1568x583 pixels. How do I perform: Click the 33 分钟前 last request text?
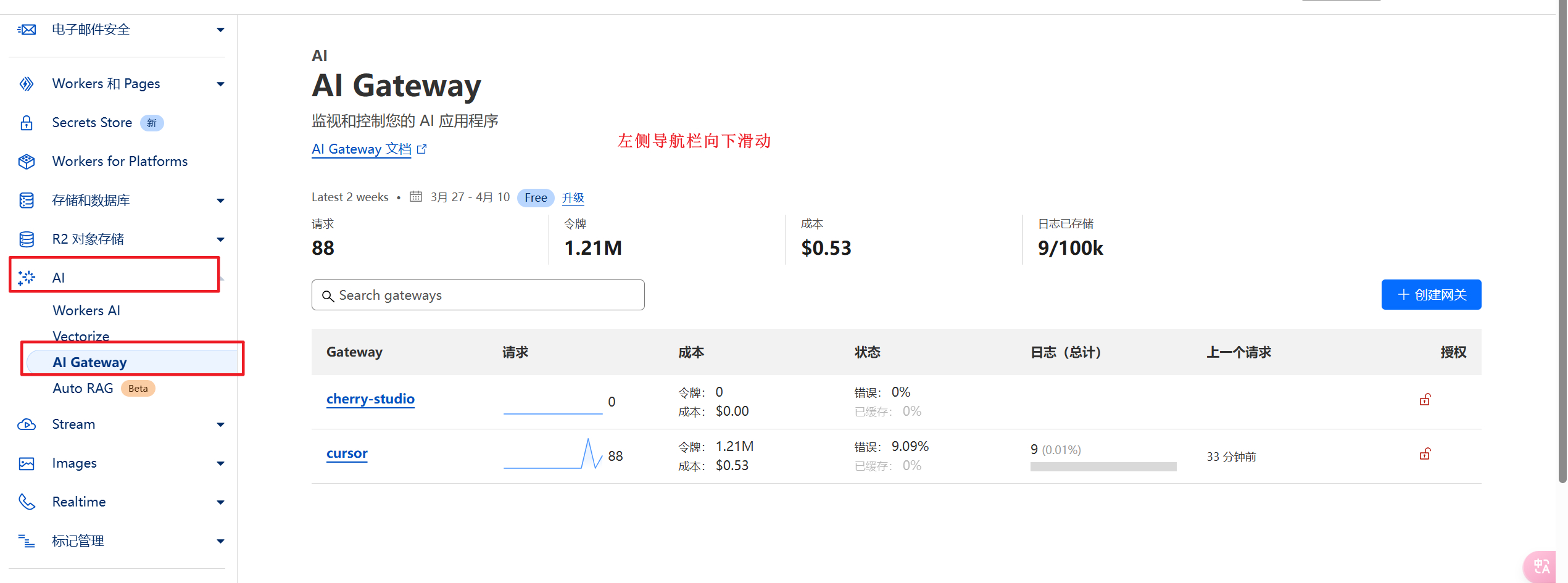point(1231,457)
